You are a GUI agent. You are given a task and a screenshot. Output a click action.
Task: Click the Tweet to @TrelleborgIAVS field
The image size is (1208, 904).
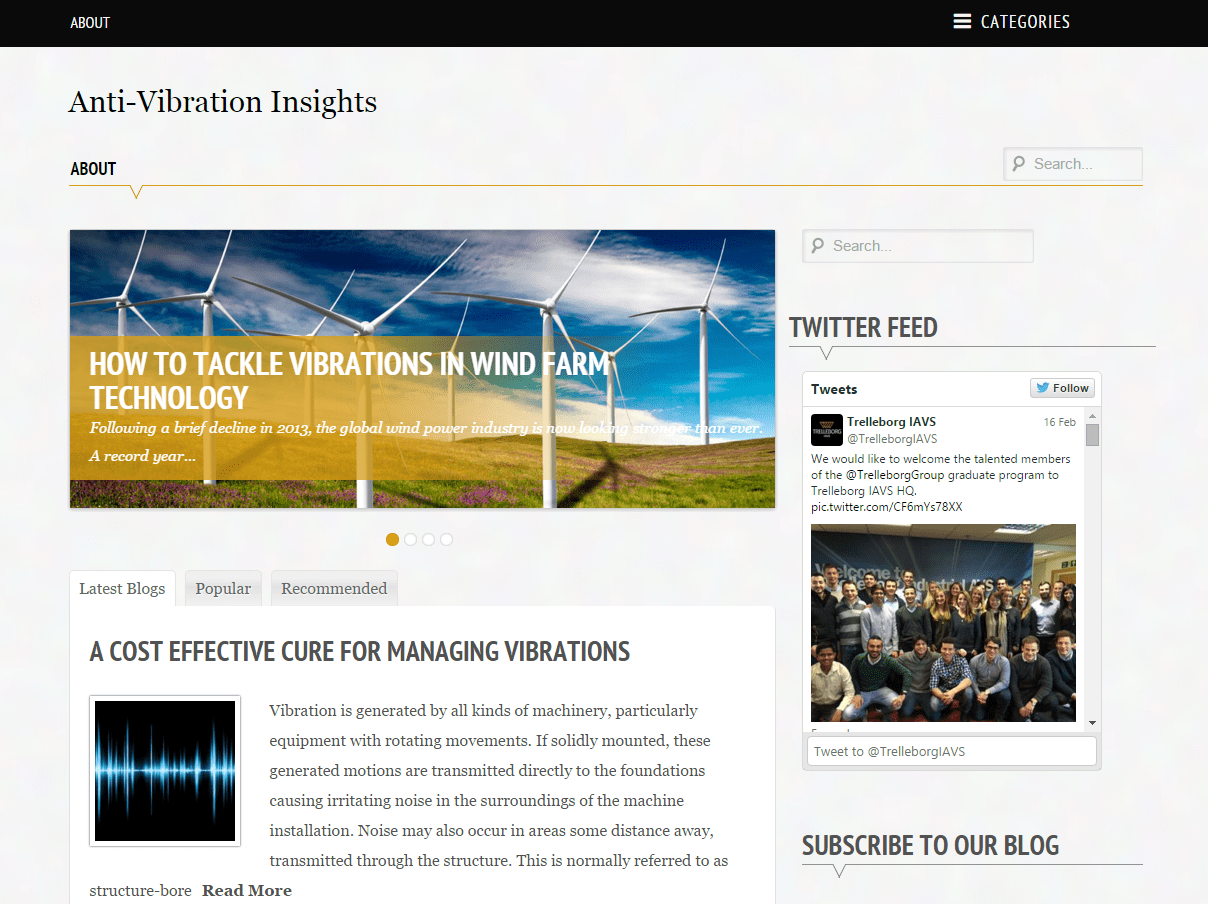(x=951, y=751)
